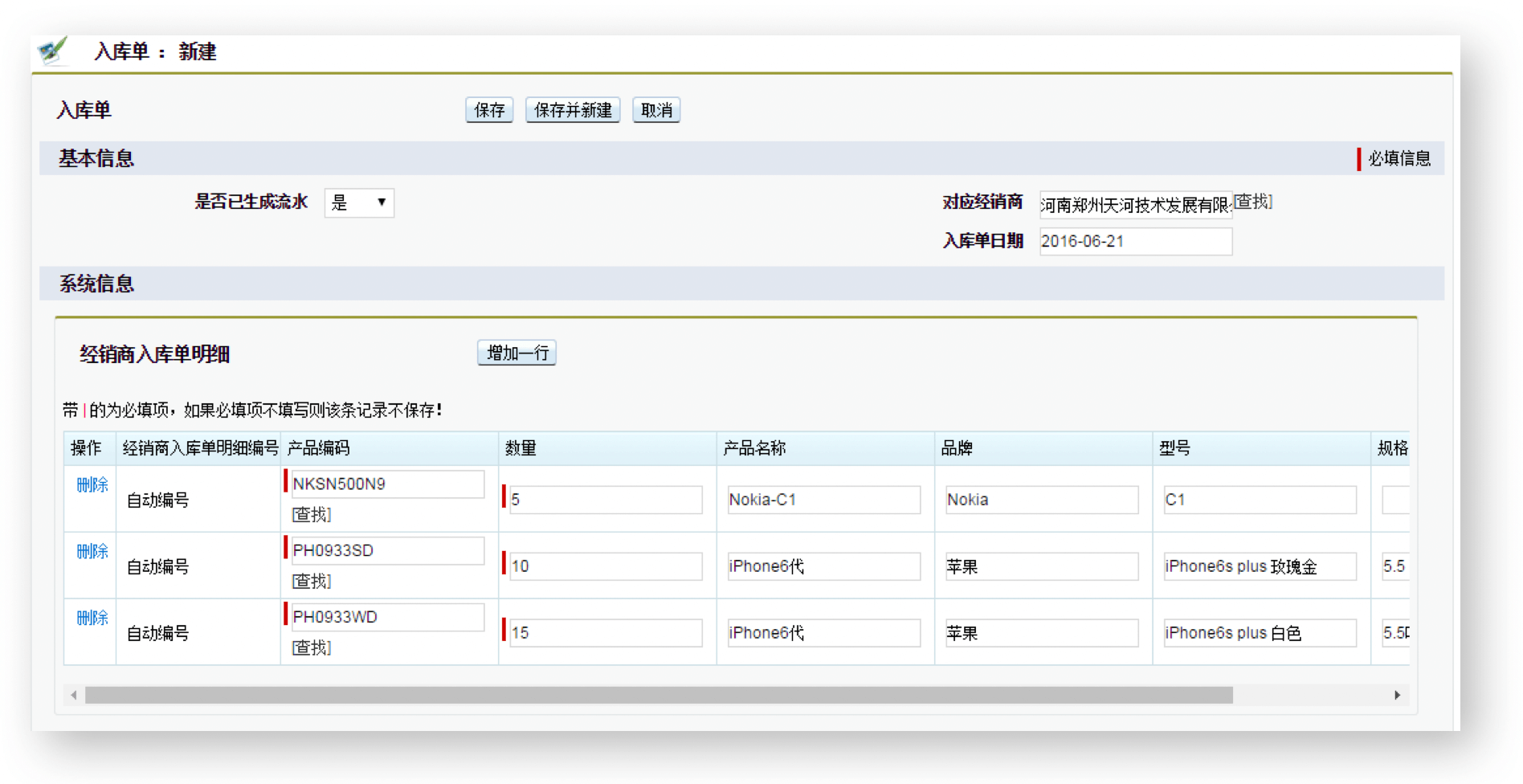Click 查找 under PH0933SD
1523x784 pixels.
point(312,581)
